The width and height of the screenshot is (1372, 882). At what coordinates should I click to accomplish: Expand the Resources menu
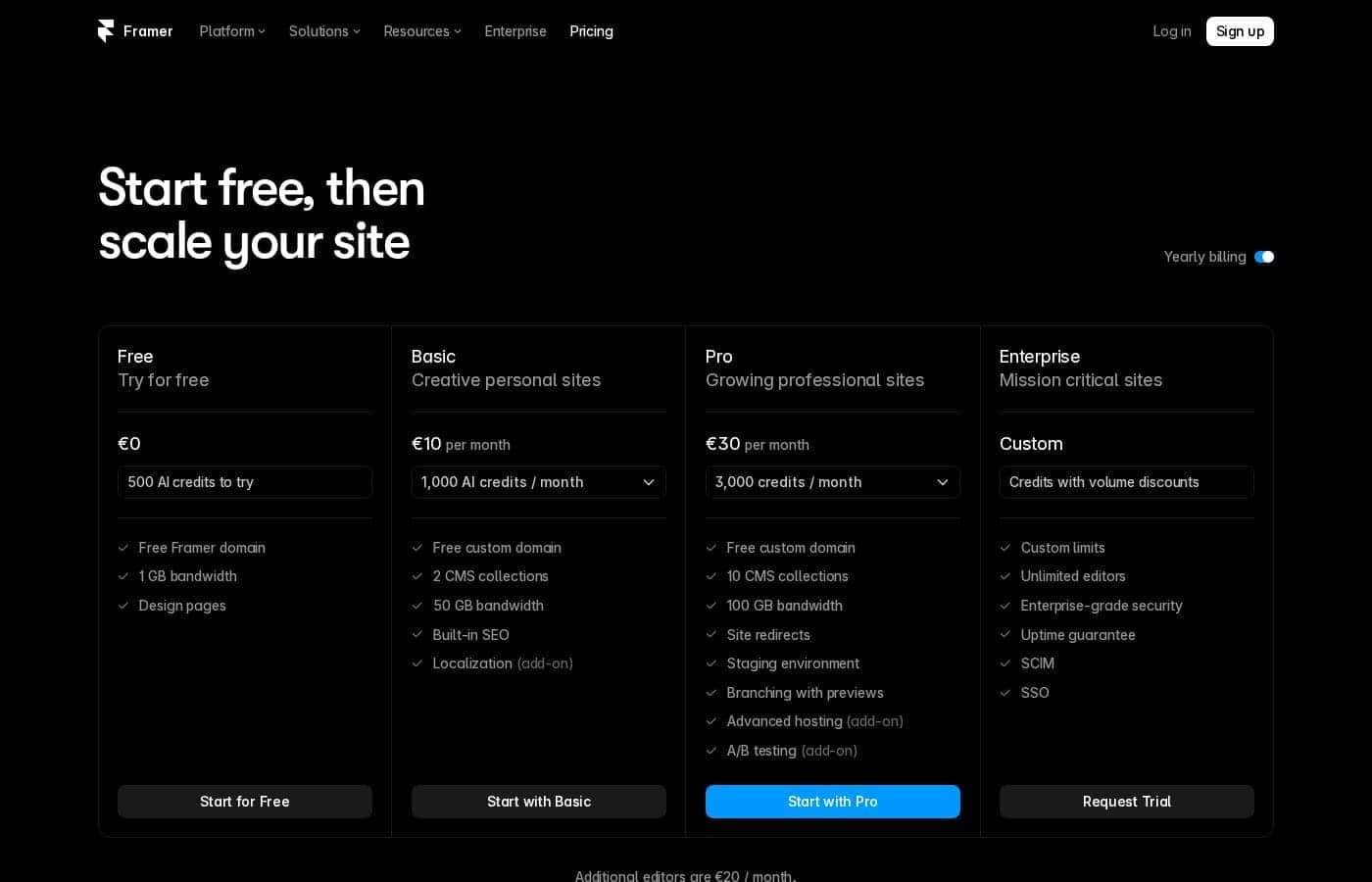click(422, 31)
